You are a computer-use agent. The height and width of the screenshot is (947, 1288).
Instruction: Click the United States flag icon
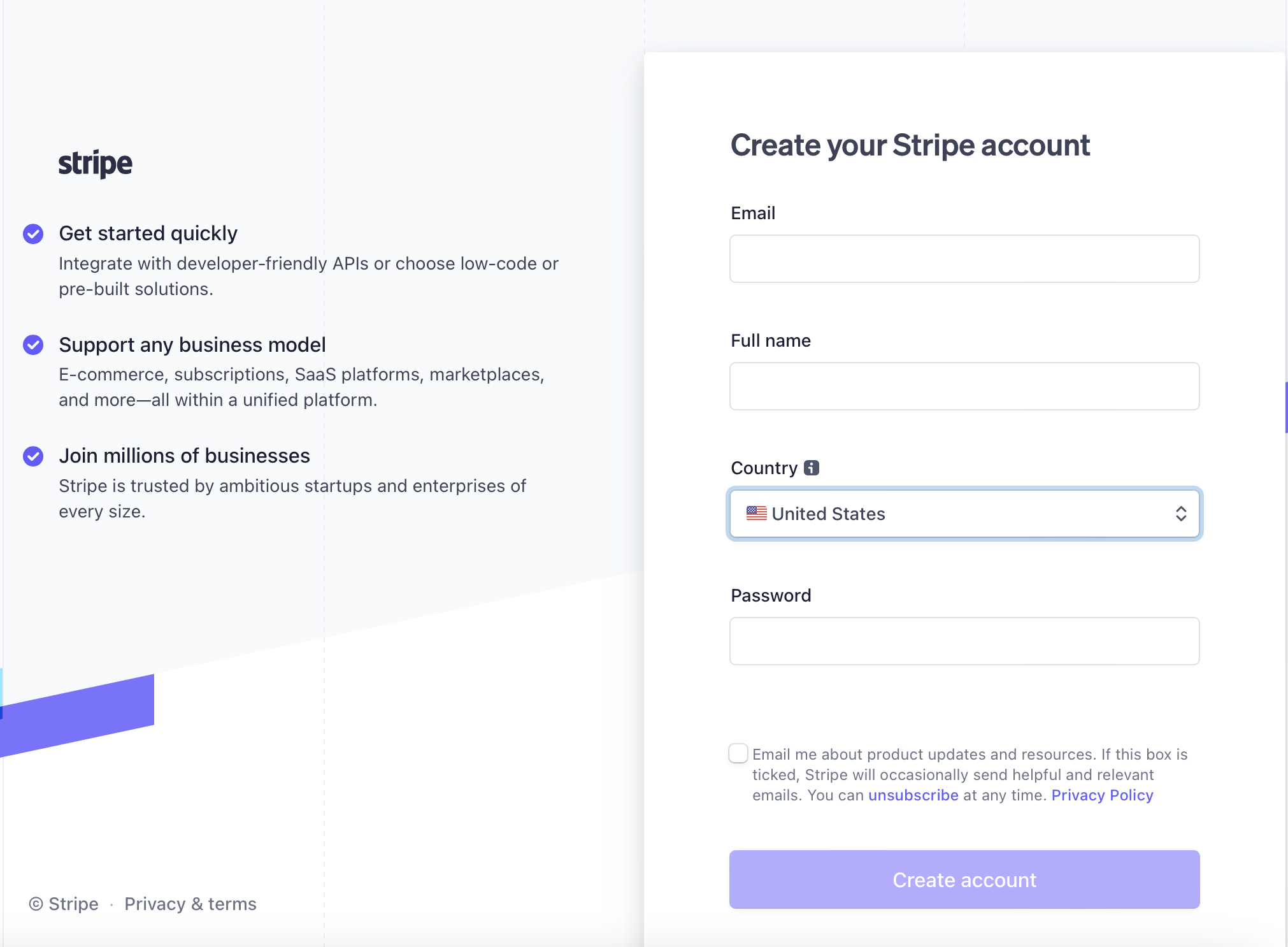point(757,514)
